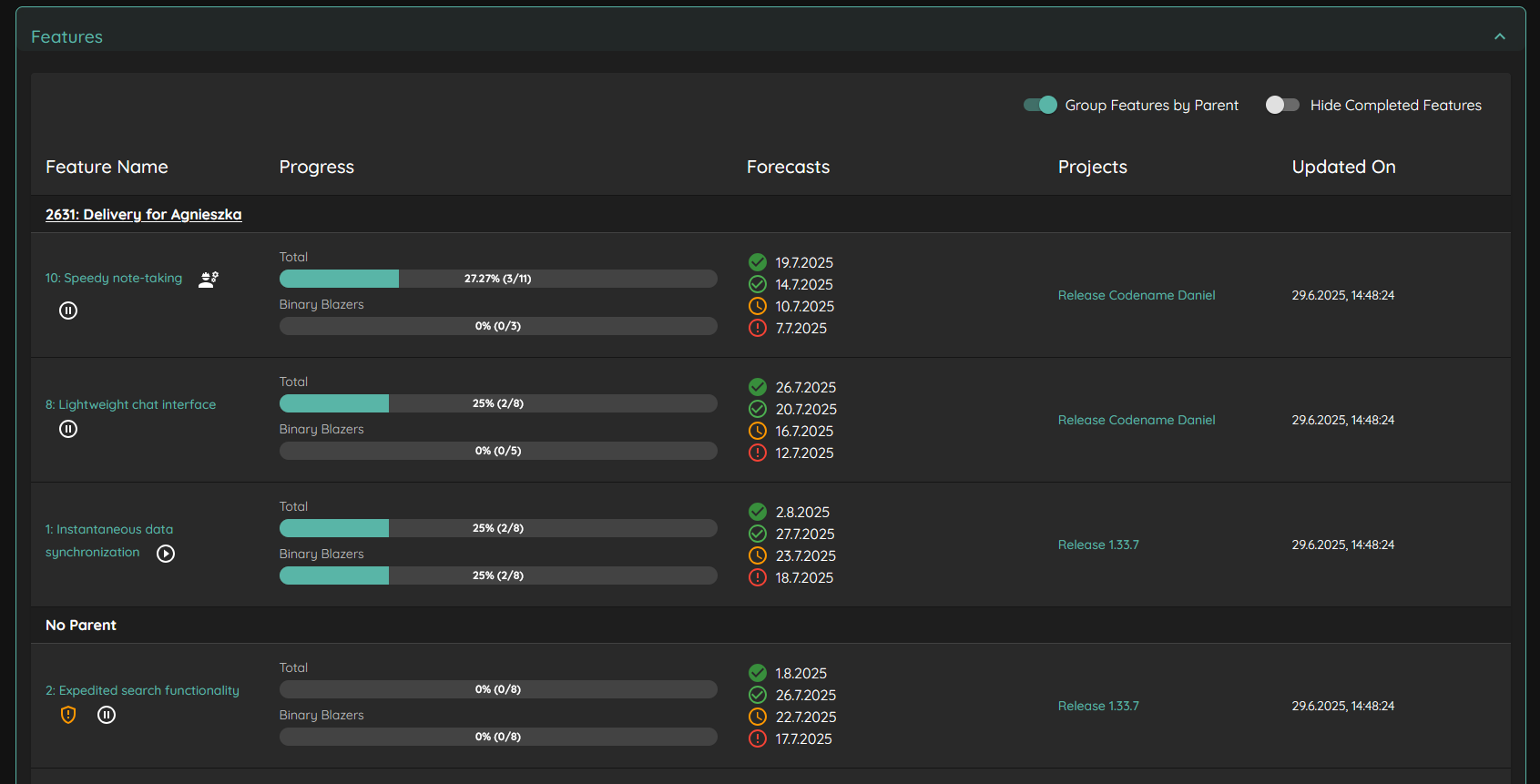Disable Group Features by Parent switch

point(1040,105)
